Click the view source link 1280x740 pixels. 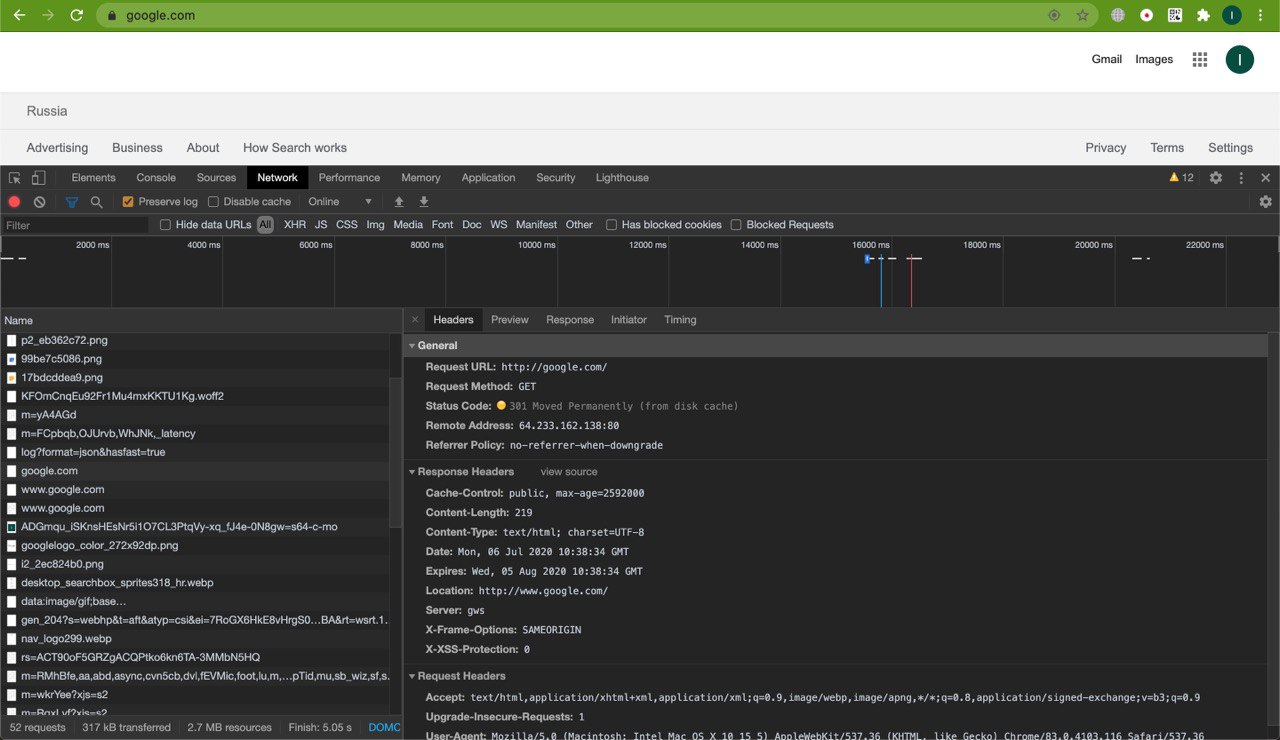(x=569, y=472)
